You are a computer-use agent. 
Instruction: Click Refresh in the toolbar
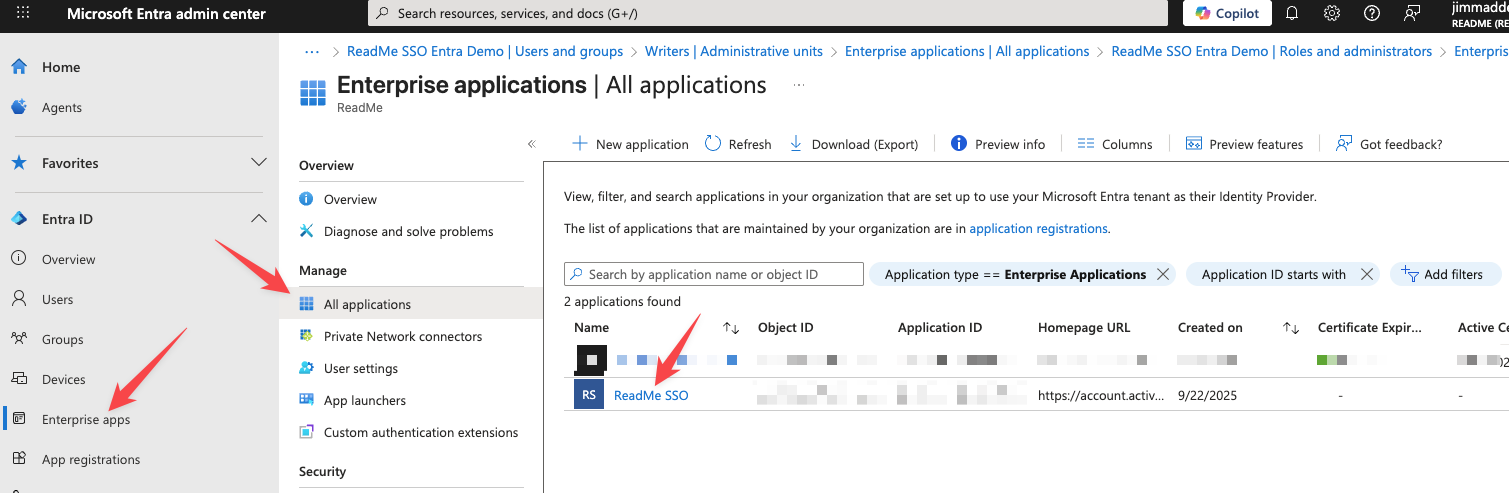738,144
